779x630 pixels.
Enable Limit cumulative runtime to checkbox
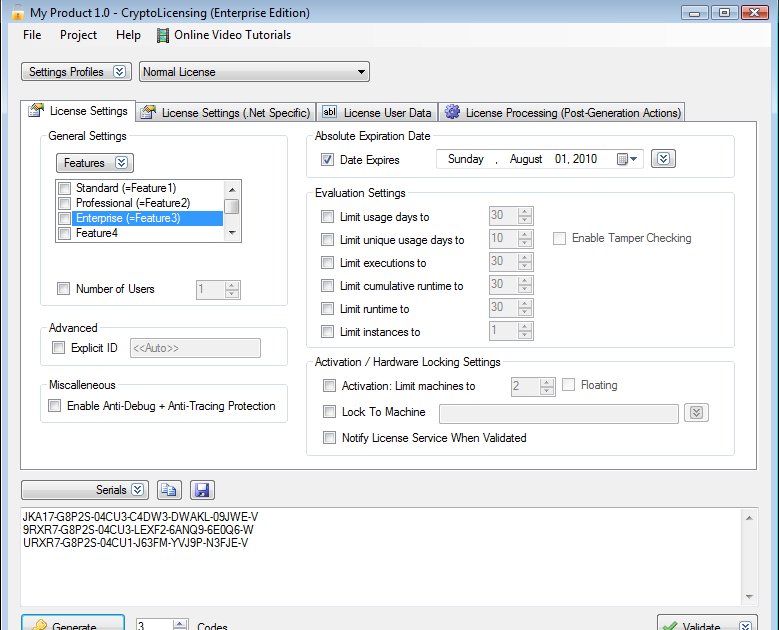327,286
